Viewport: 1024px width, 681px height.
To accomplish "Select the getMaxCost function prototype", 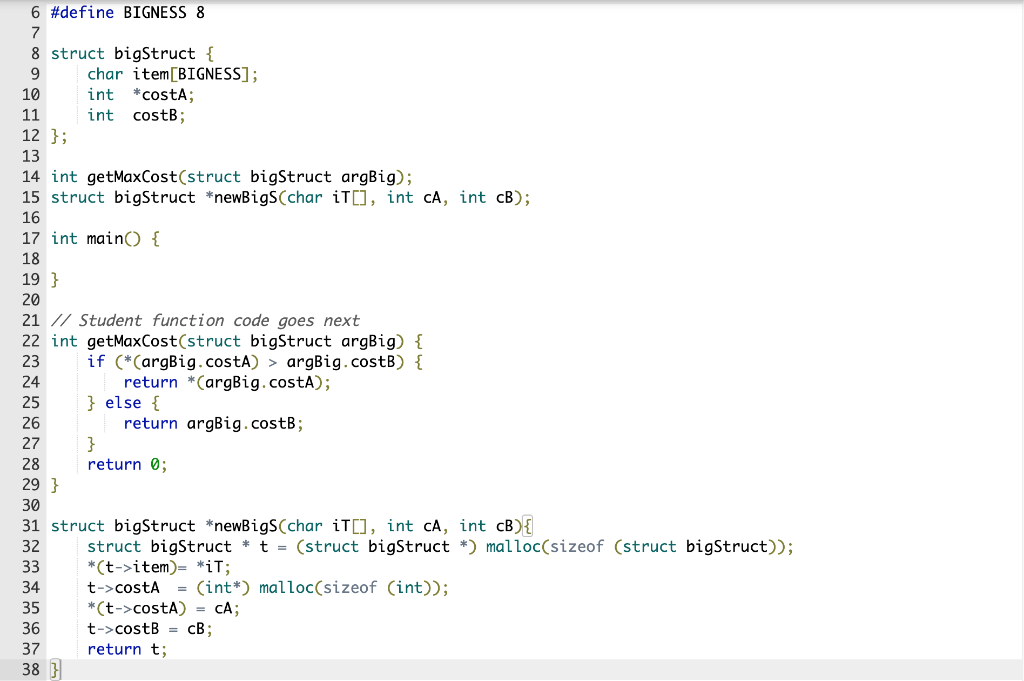I will coord(230,176).
